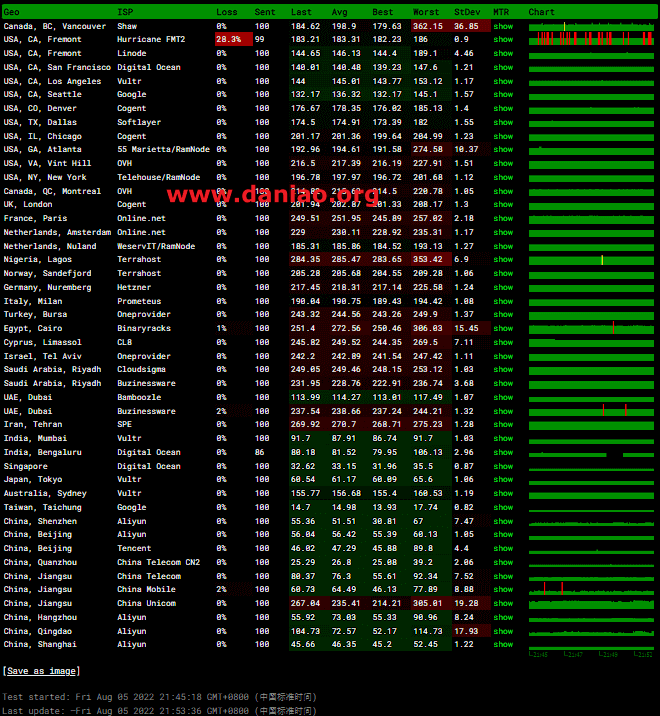Click show for Singapore Digital Ocean

pos(503,466)
